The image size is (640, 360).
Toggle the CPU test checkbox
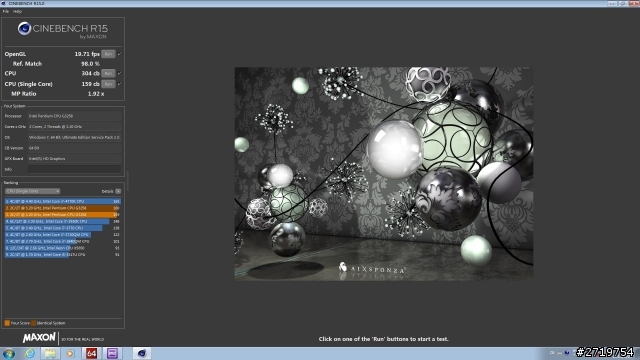pyautogui.click(x=119, y=73)
